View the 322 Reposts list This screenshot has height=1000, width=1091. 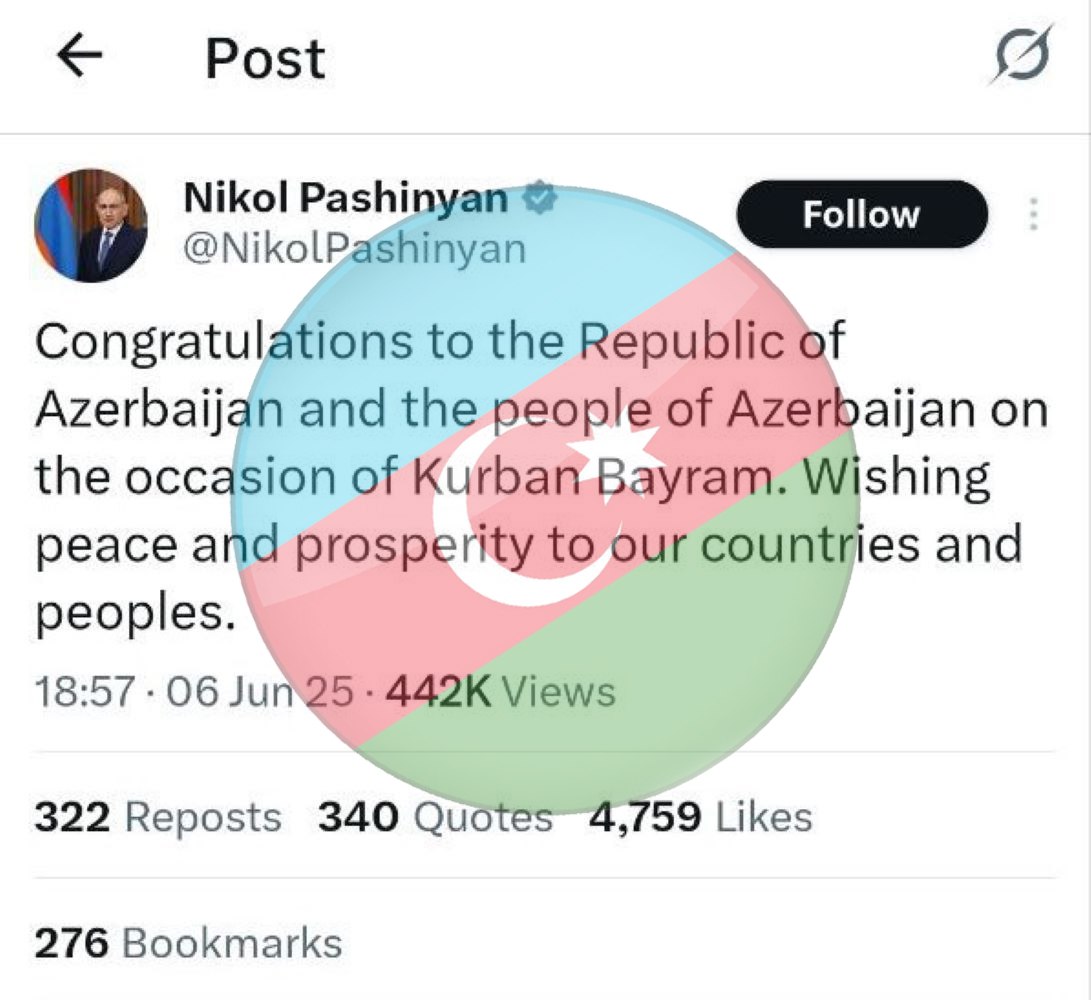coord(158,817)
